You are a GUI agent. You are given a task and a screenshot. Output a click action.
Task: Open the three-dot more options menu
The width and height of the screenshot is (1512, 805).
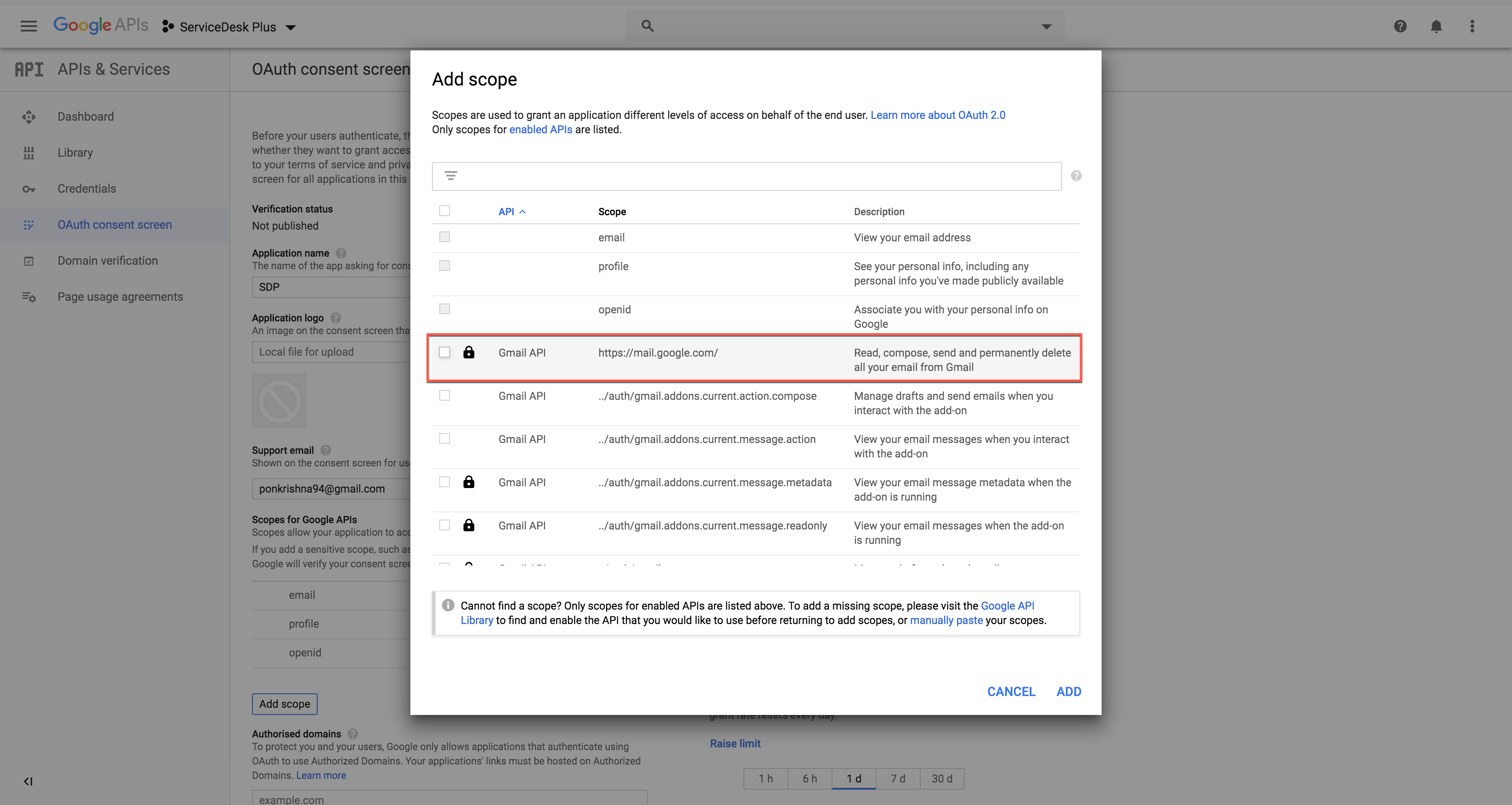[x=1471, y=26]
